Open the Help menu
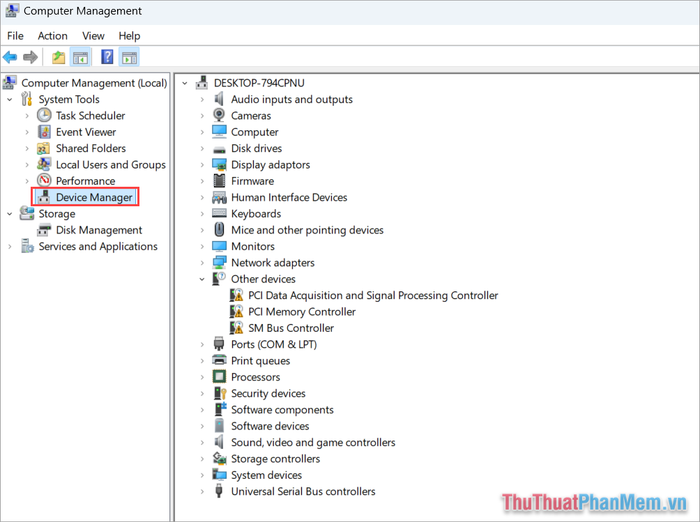Viewport: 700px width, 522px height. (129, 36)
